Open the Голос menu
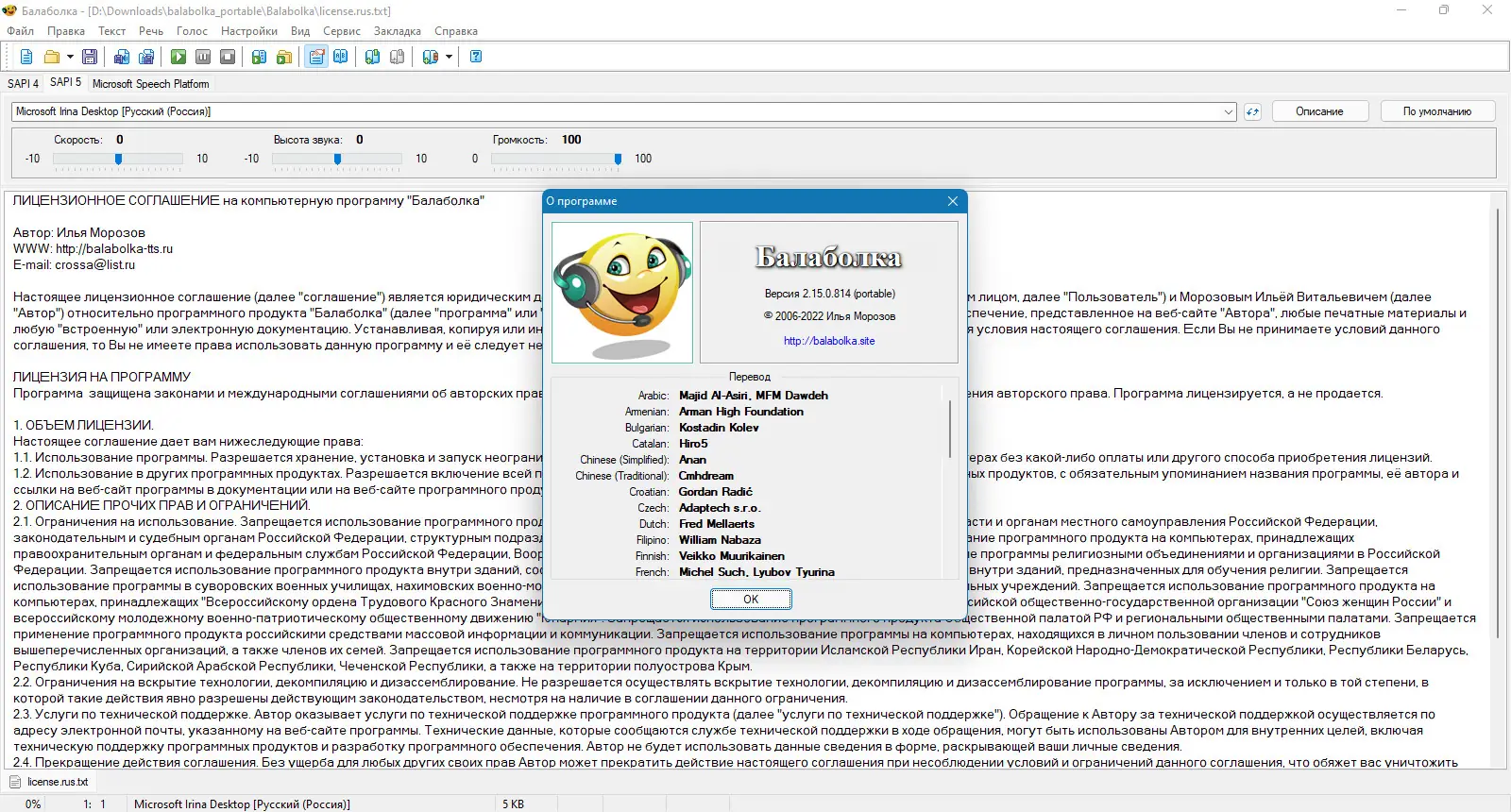The image size is (1511, 812). 192,31
